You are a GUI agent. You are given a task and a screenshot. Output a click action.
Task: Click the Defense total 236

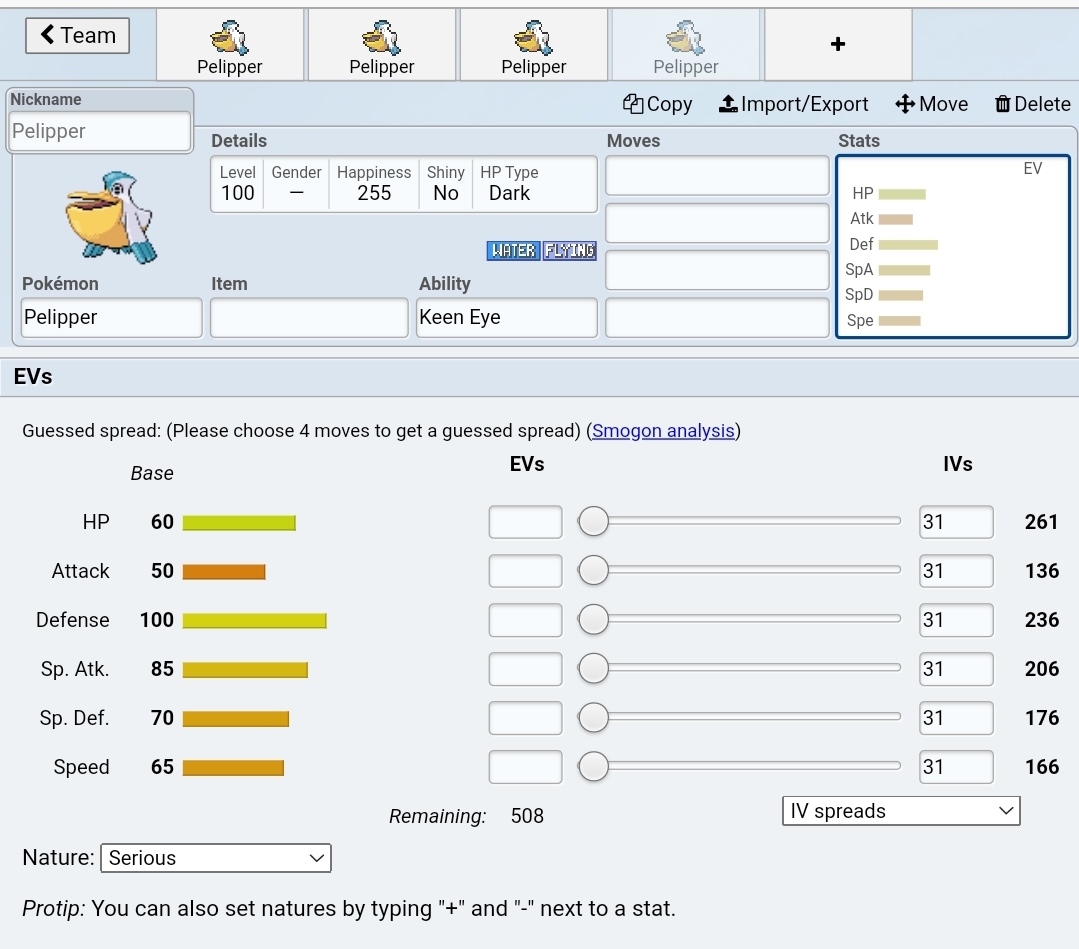tap(1041, 620)
